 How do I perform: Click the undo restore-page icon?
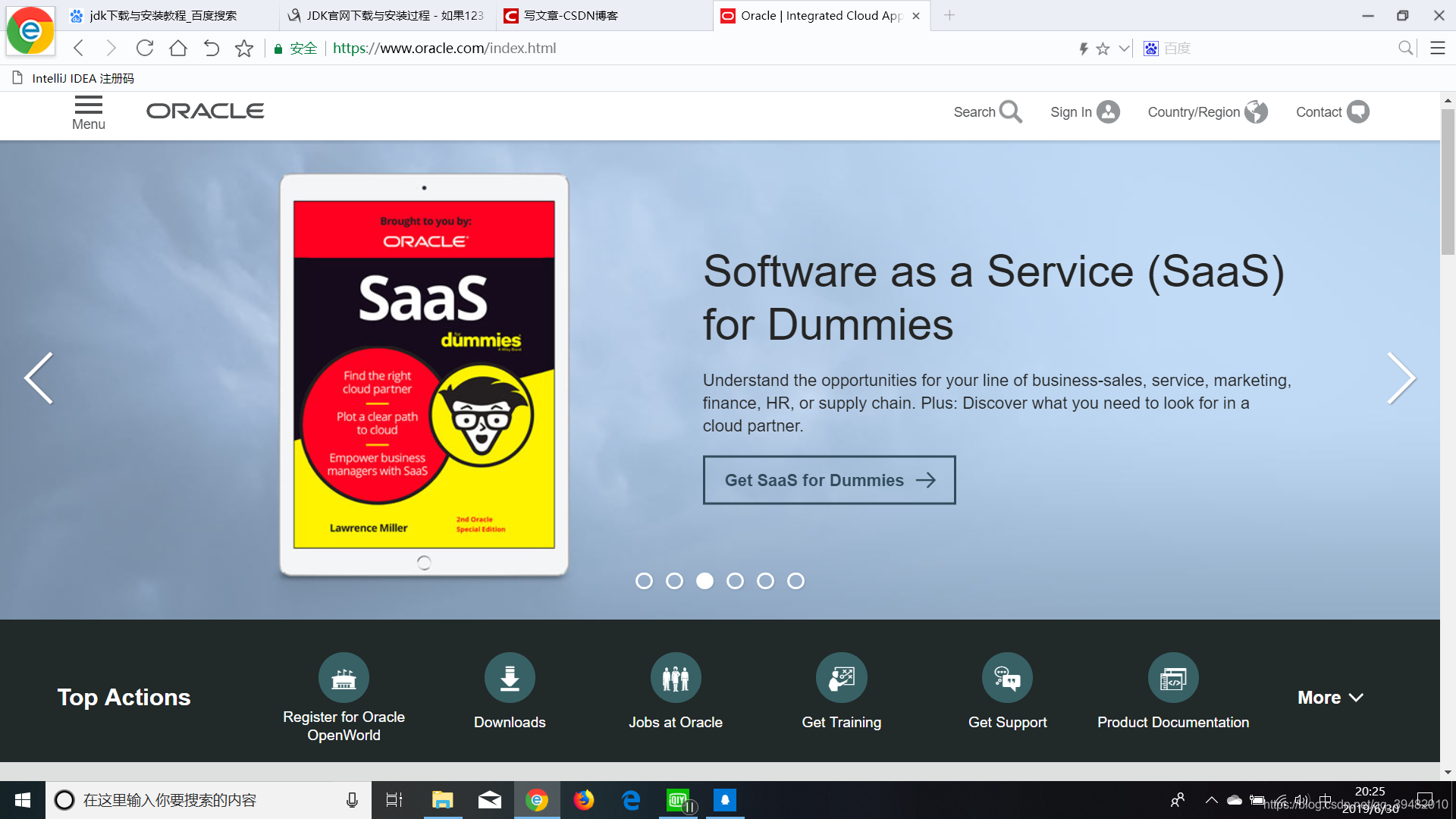212,49
